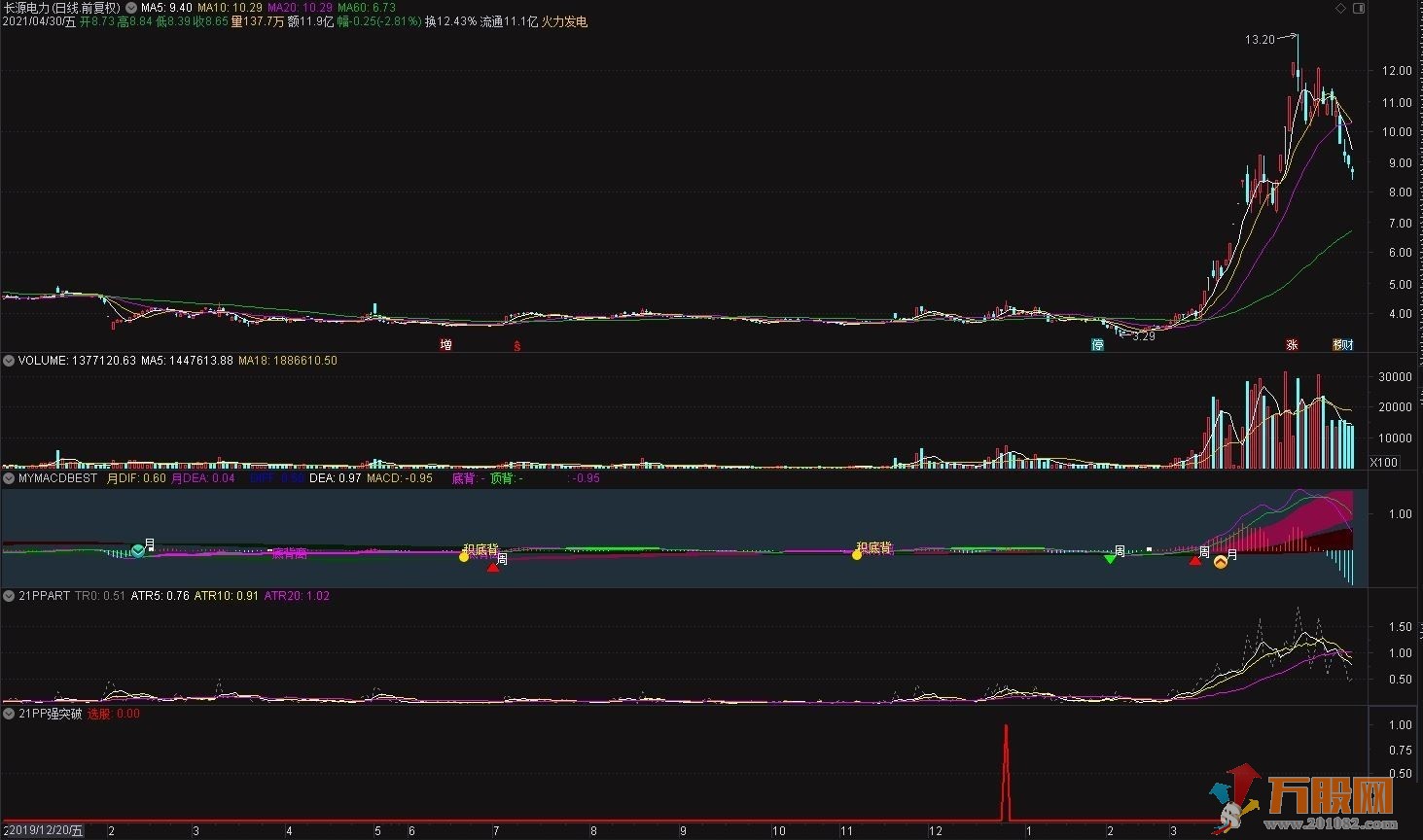Click the red 涨 limit-up marker
The image size is (1423, 840).
[x=1293, y=344]
